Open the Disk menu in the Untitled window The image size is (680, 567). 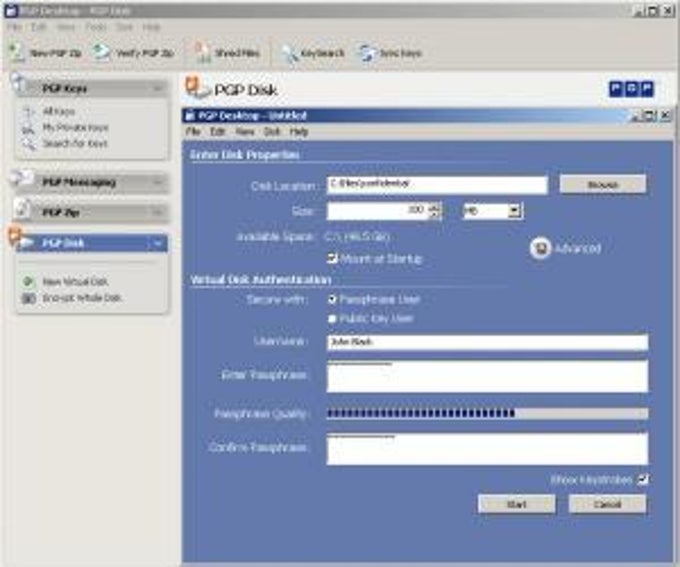(272, 131)
